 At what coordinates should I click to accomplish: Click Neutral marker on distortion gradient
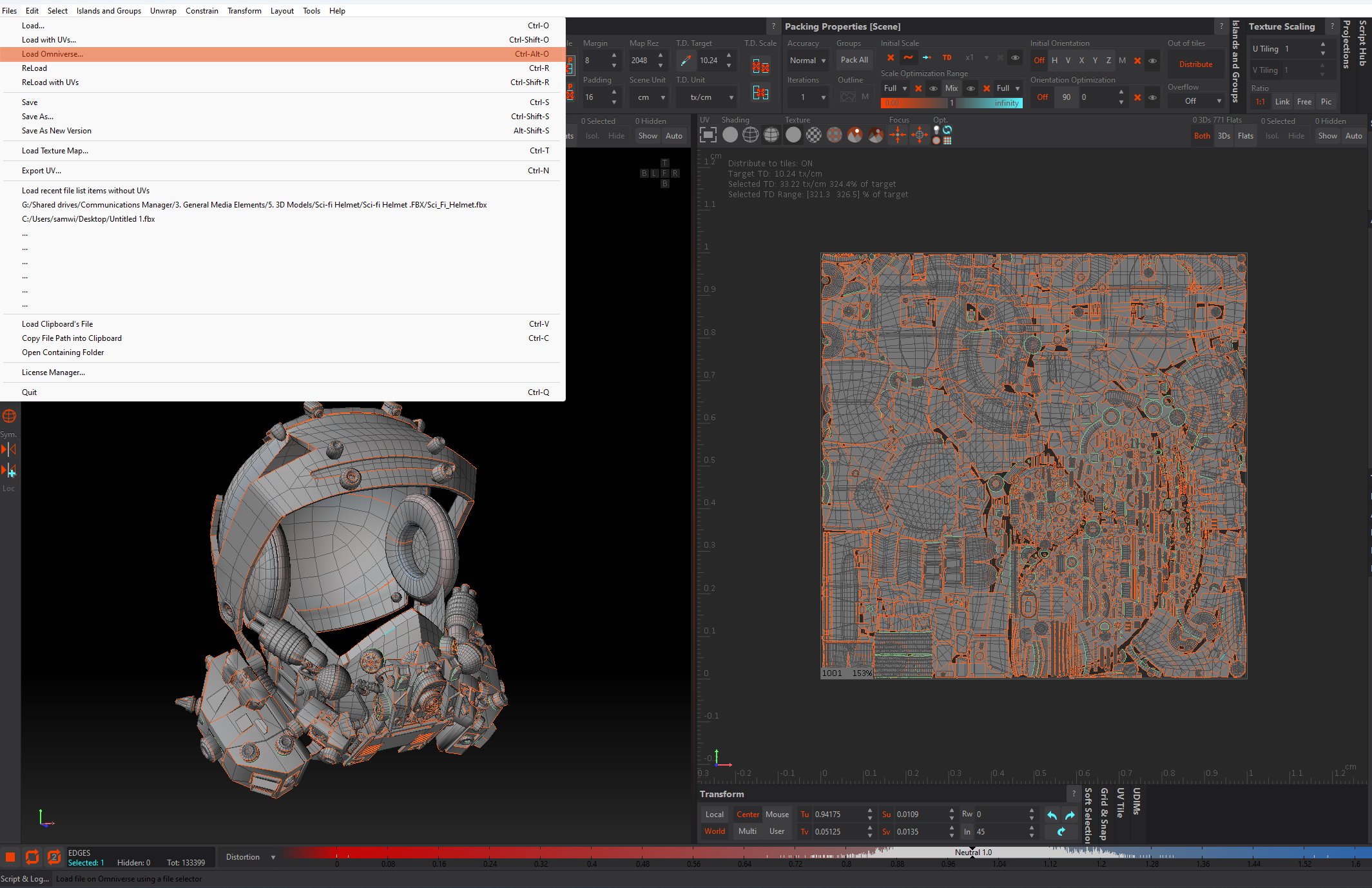(x=973, y=853)
